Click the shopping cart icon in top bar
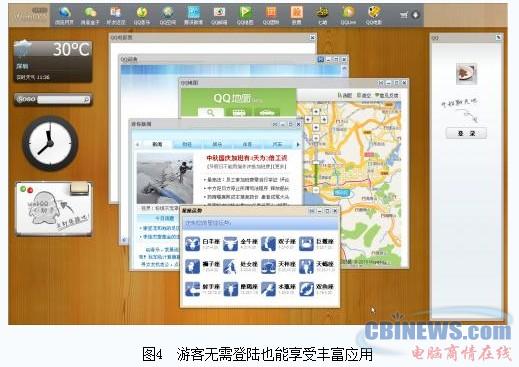 (404, 15)
